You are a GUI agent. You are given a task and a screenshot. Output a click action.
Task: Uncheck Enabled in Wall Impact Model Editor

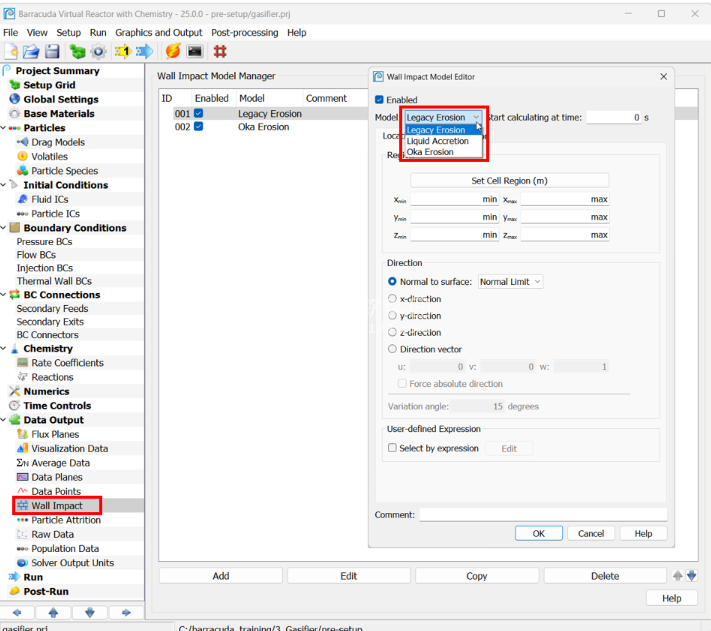[380, 100]
